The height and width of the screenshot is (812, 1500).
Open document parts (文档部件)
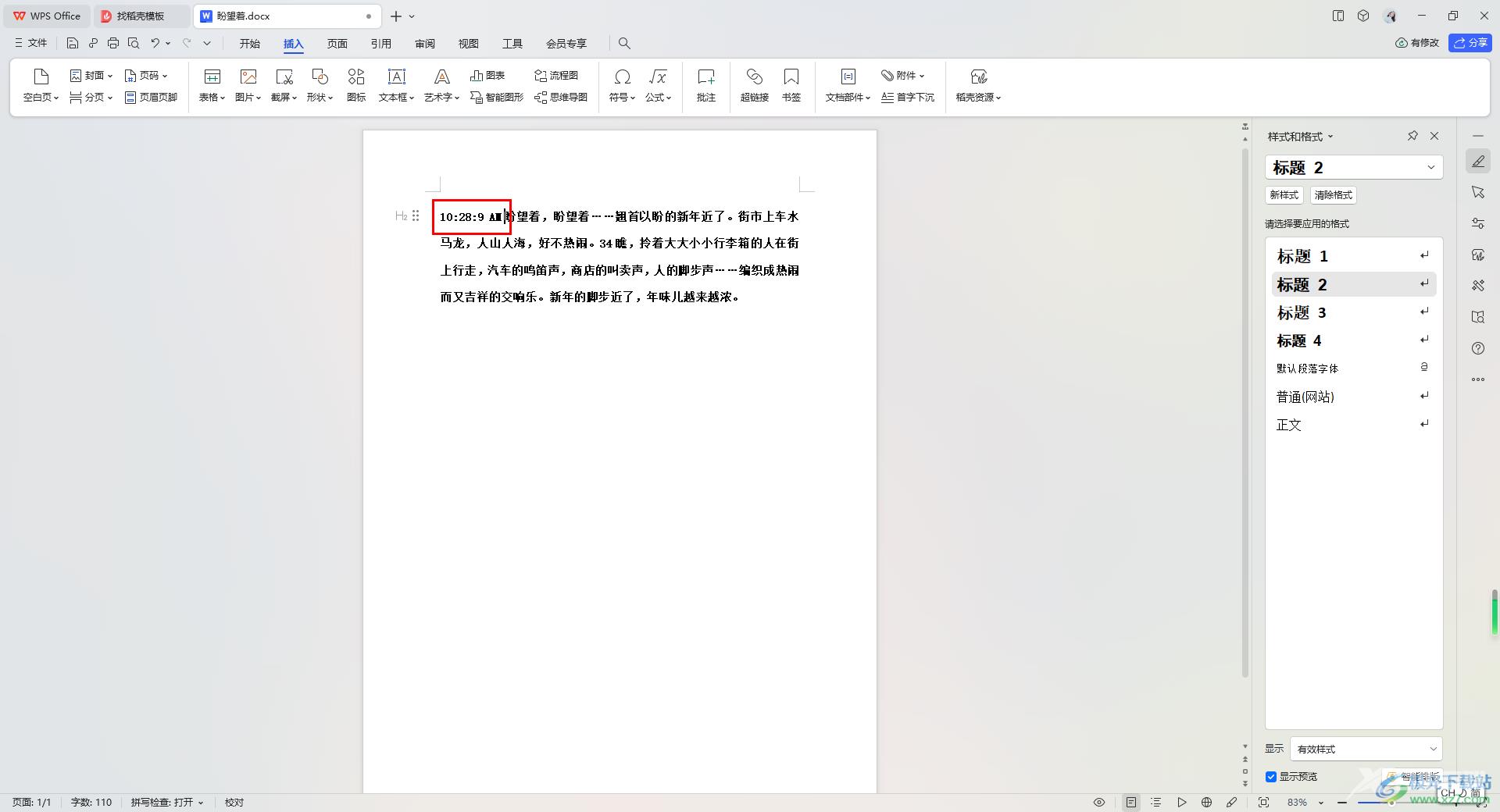tap(848, 85)
